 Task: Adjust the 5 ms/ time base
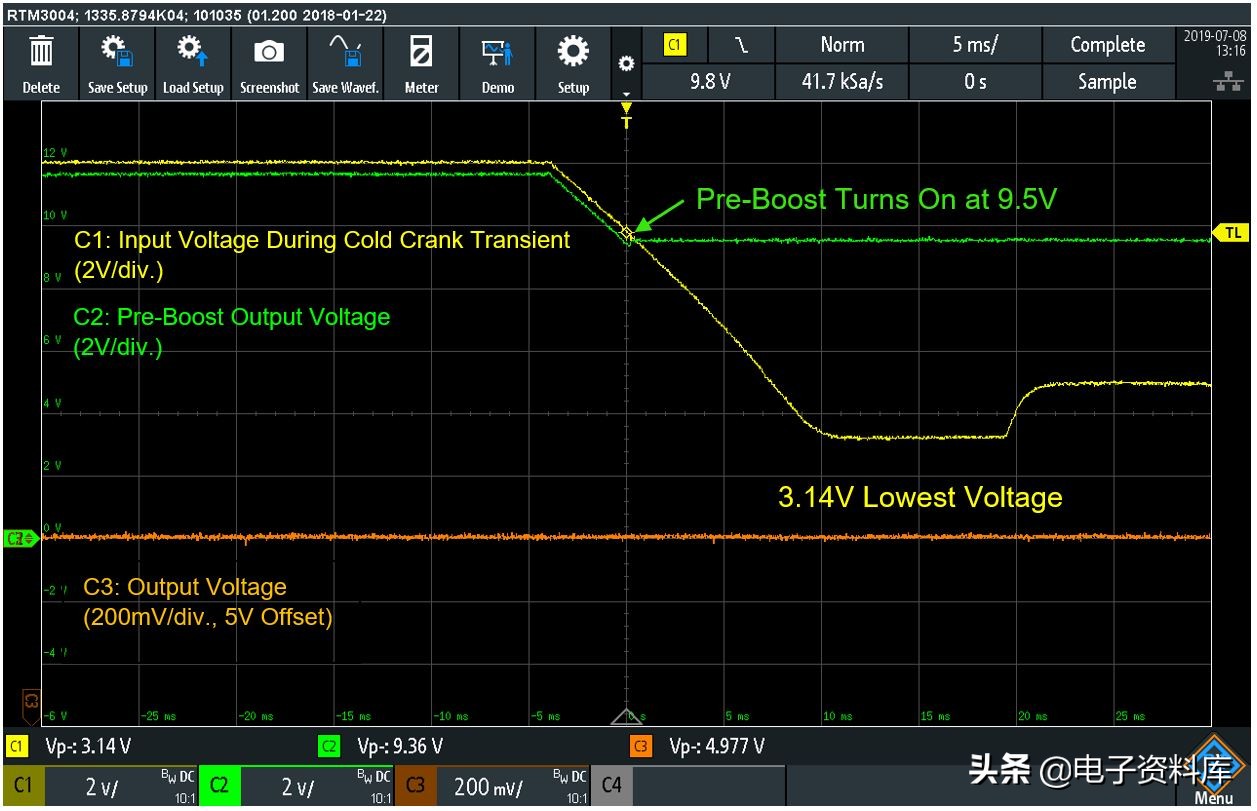(975, 45)
